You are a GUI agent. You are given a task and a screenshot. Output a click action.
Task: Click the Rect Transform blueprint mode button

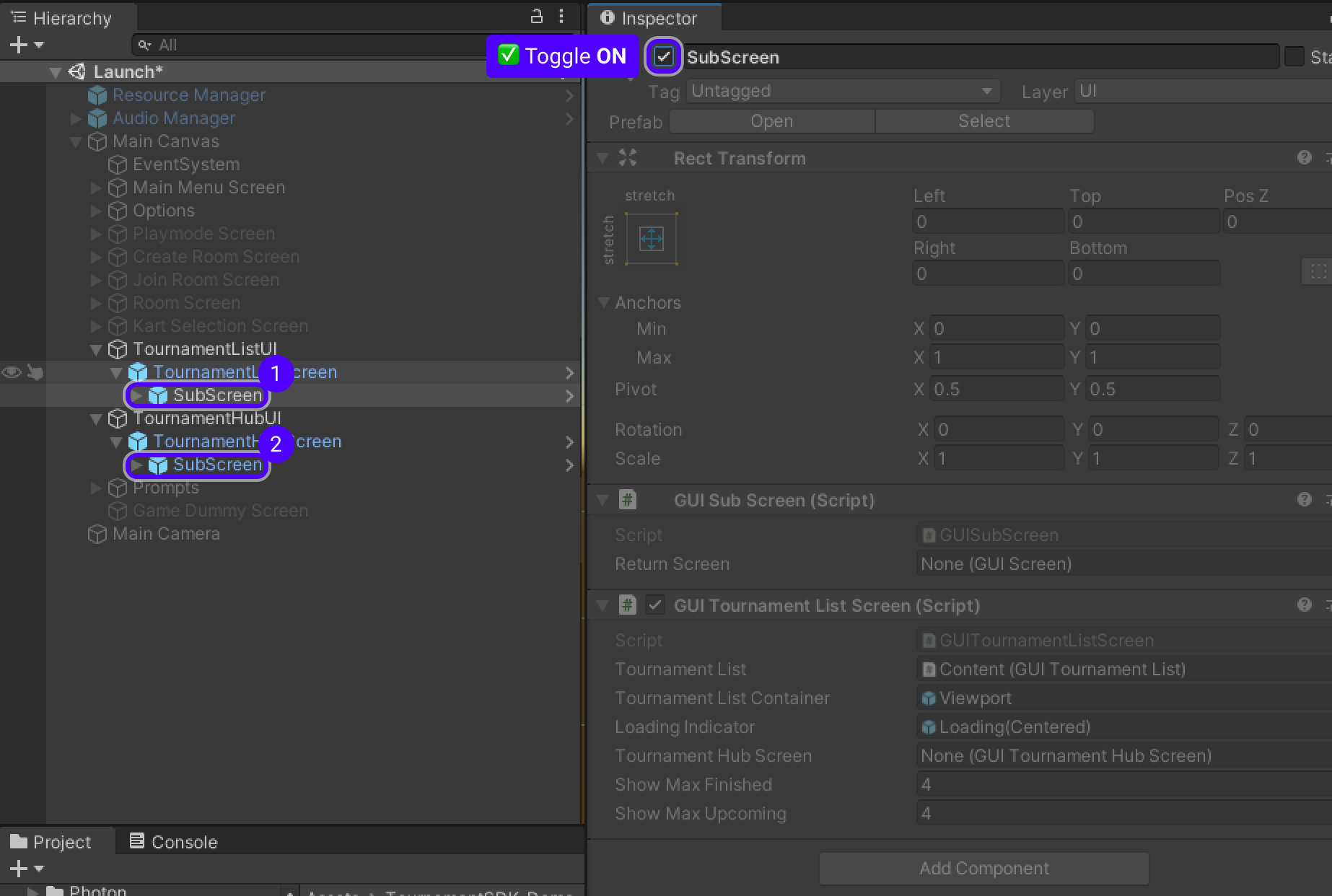pyautogui.click(x=1318, y=272)
